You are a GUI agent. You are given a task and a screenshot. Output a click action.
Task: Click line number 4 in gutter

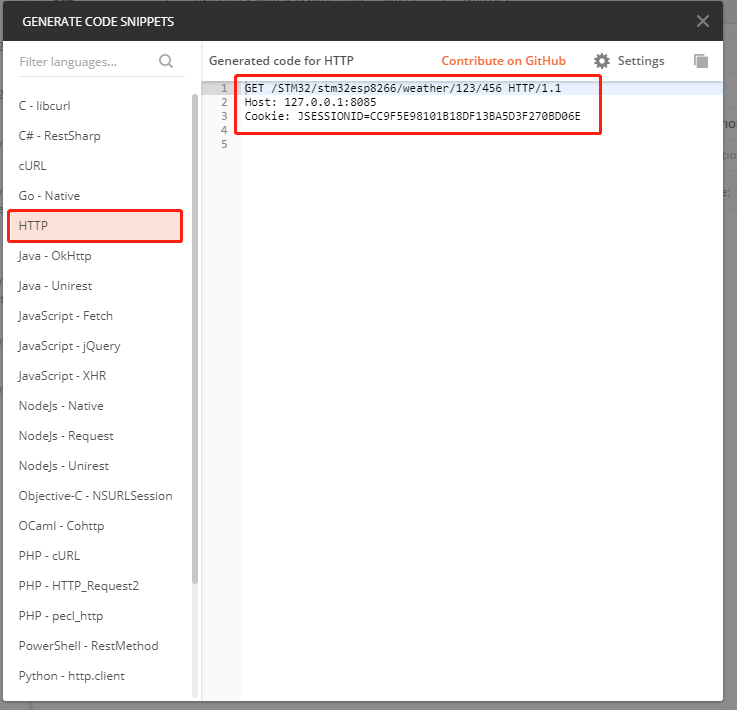[x=224, y=130]
